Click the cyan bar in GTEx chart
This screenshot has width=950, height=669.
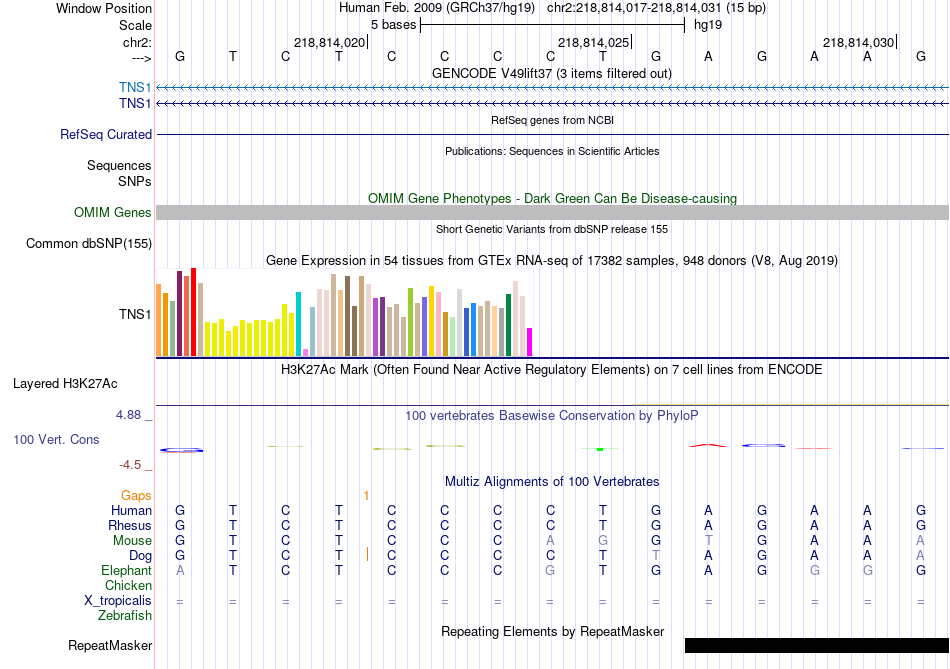[x=298, y=324]
